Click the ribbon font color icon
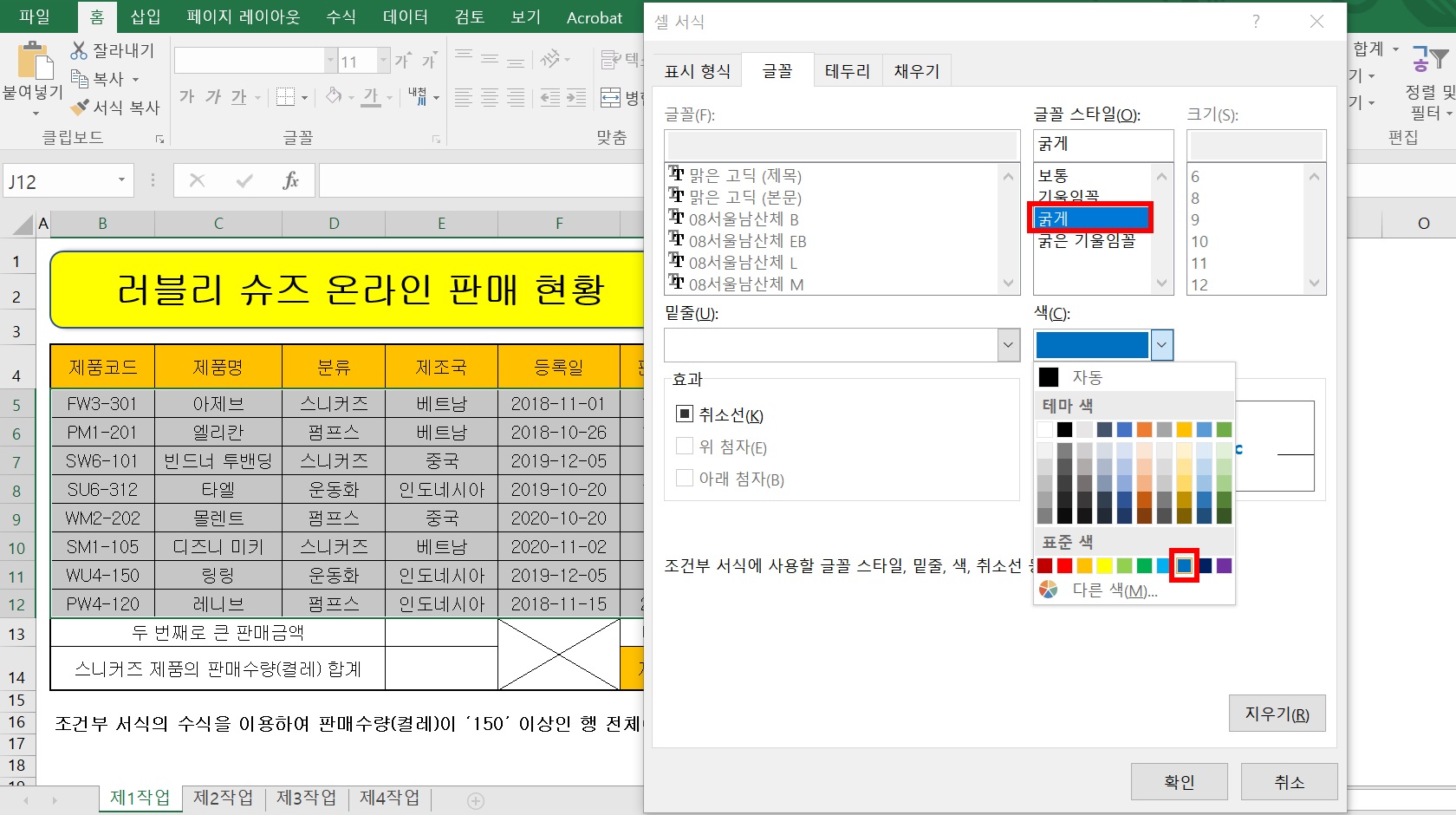This screenshot has width=1456, height=815. 371,96
